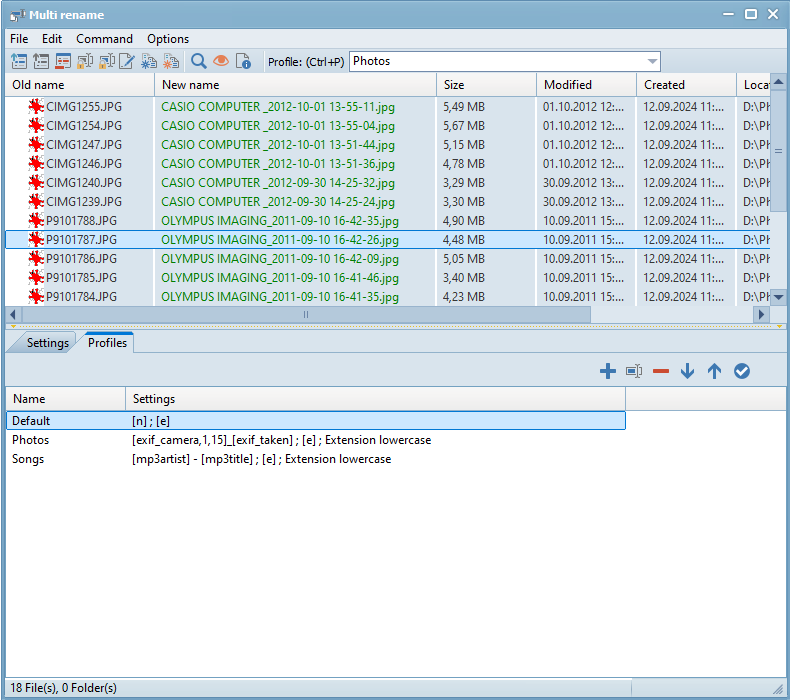Image resolution: width=790 pixels, height=700 pixels.
Task: Click the lock-rename icon beside the red list icon
Action: pos(85,61)
